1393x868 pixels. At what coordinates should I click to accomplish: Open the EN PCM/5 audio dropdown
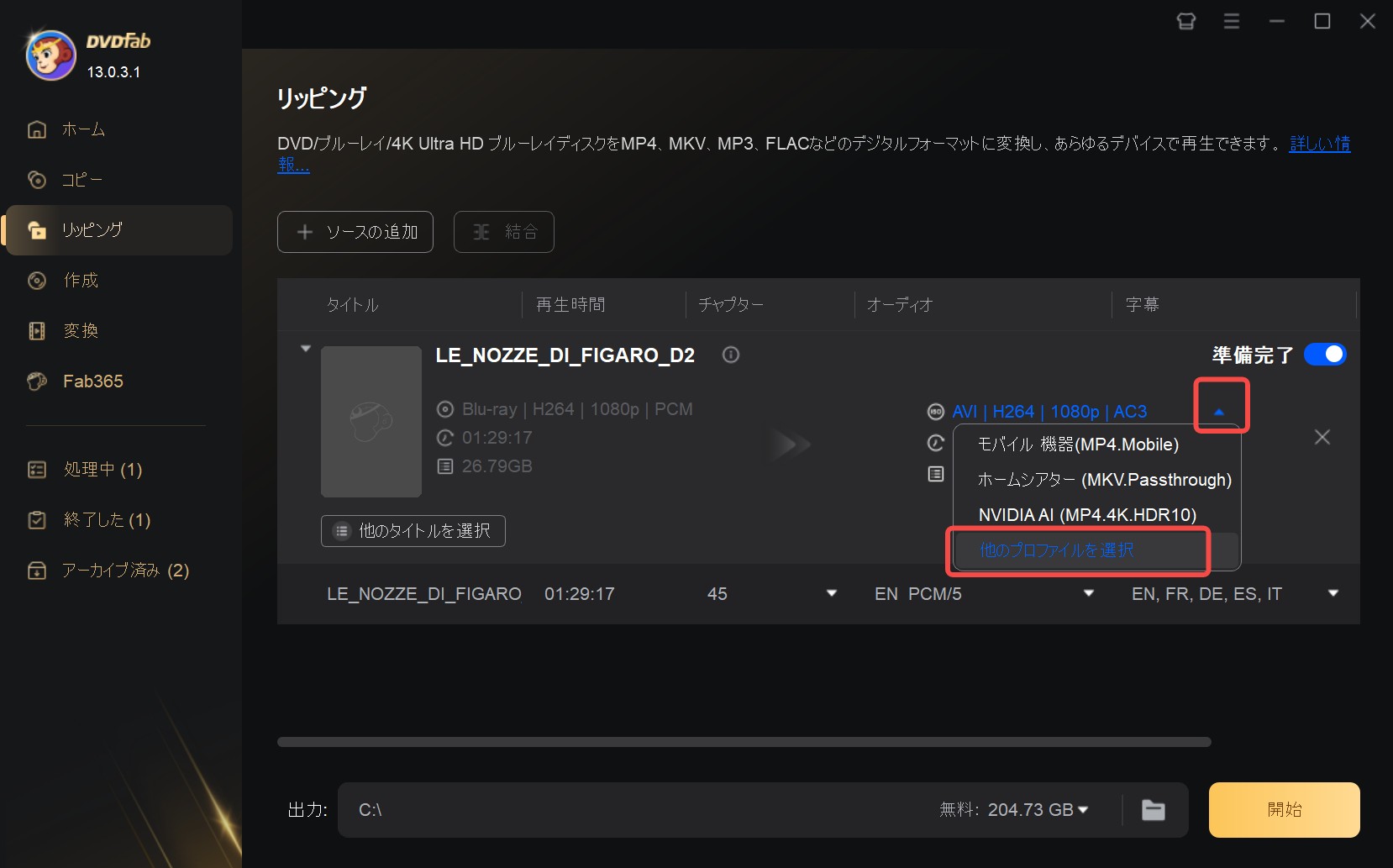point(1089,593)
